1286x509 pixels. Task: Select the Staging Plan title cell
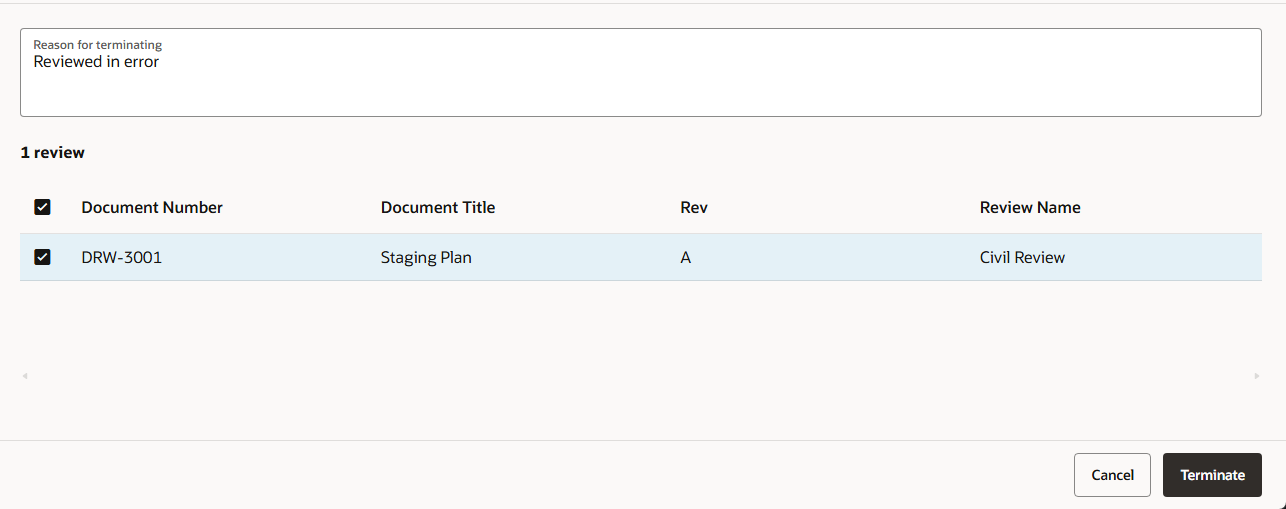426,258
